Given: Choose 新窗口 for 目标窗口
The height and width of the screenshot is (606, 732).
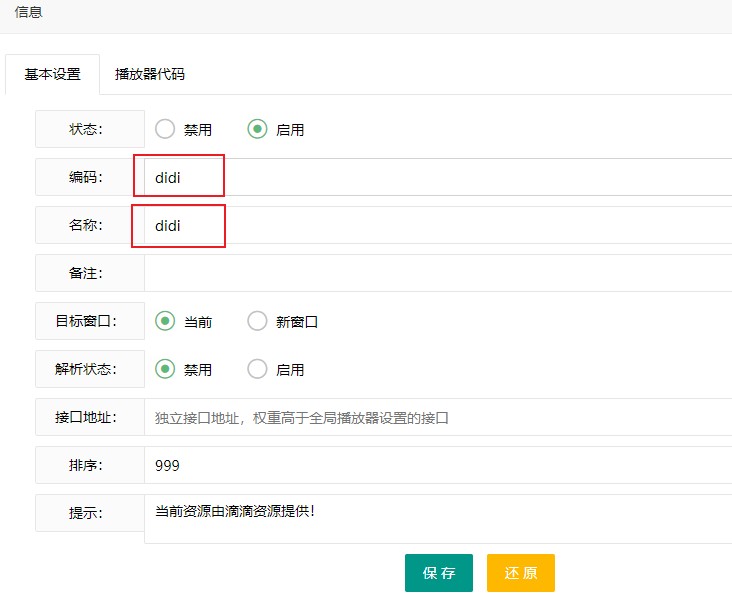Looking at the screenshot, I should click(x=258, y=321).
